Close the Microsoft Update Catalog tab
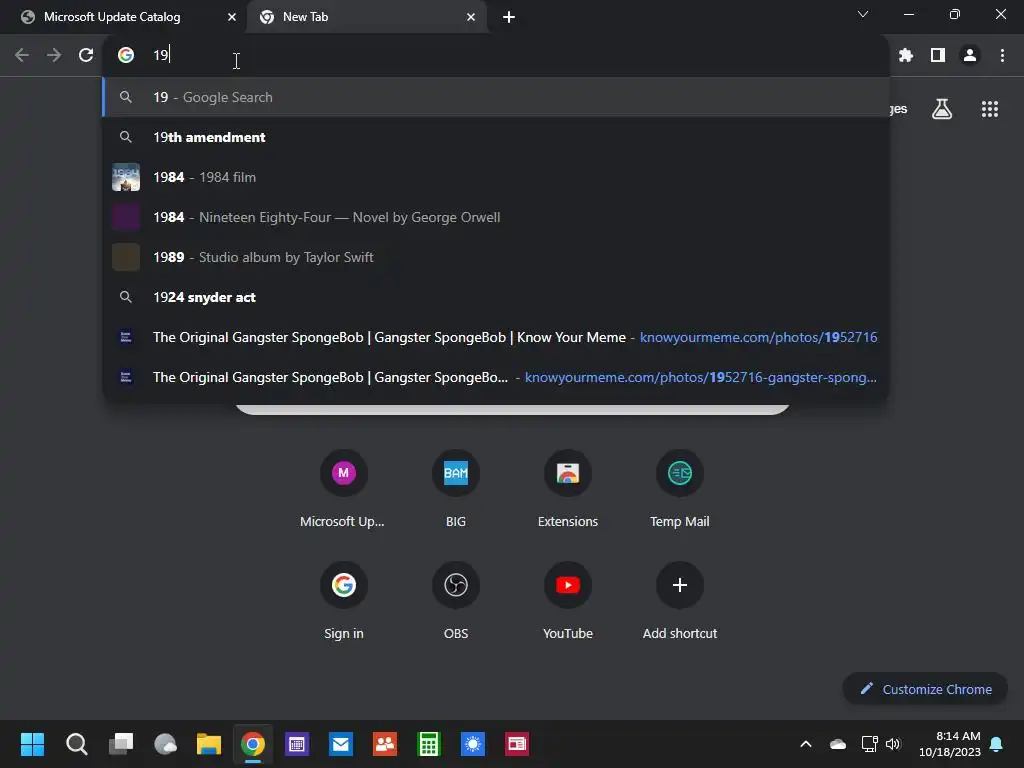This screenshot has height=768, width=1024. pyautogui.click(x=231, y=17)
